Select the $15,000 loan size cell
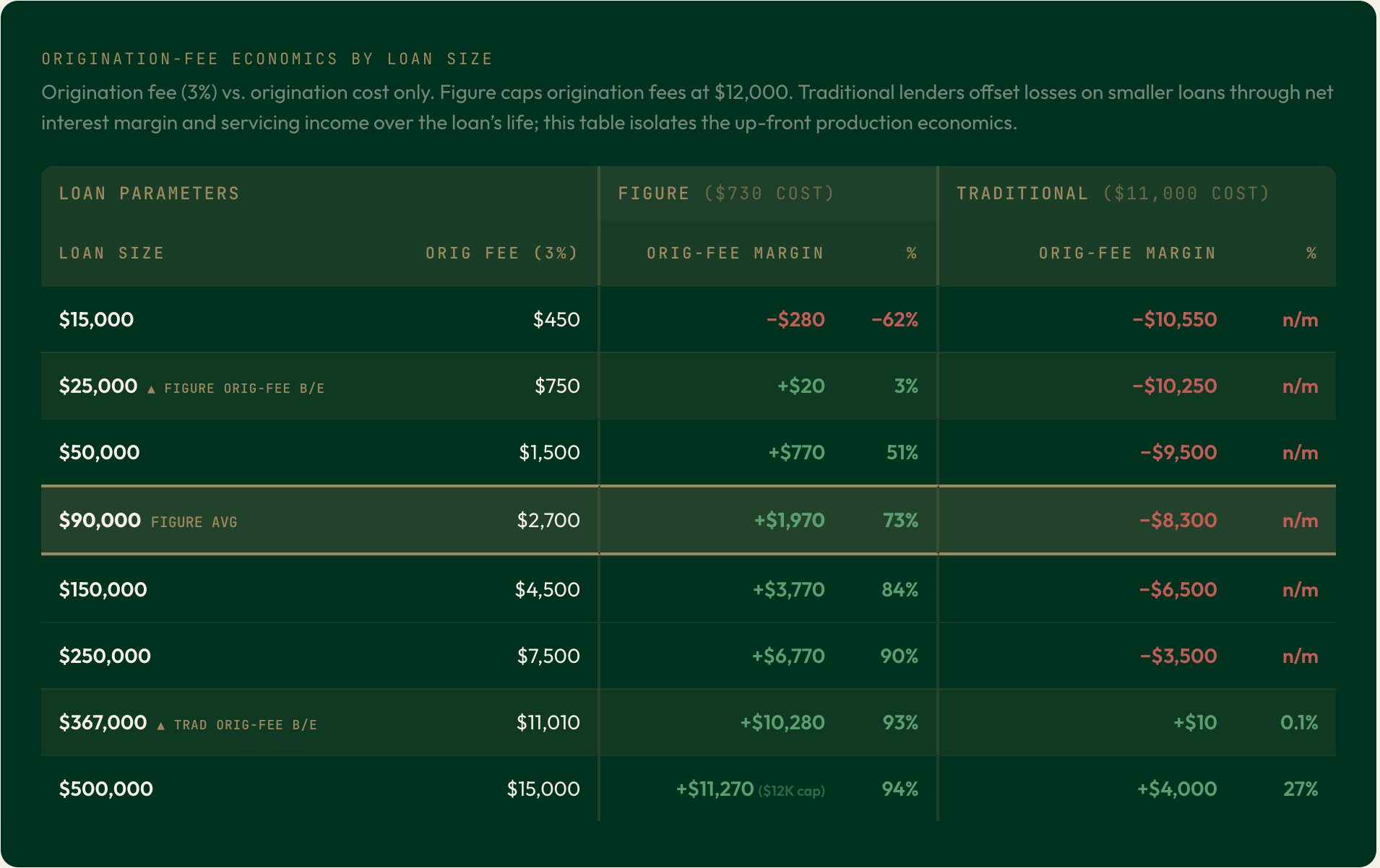The width and height of the screenshot is (1380, 868). tap(96, 319)
